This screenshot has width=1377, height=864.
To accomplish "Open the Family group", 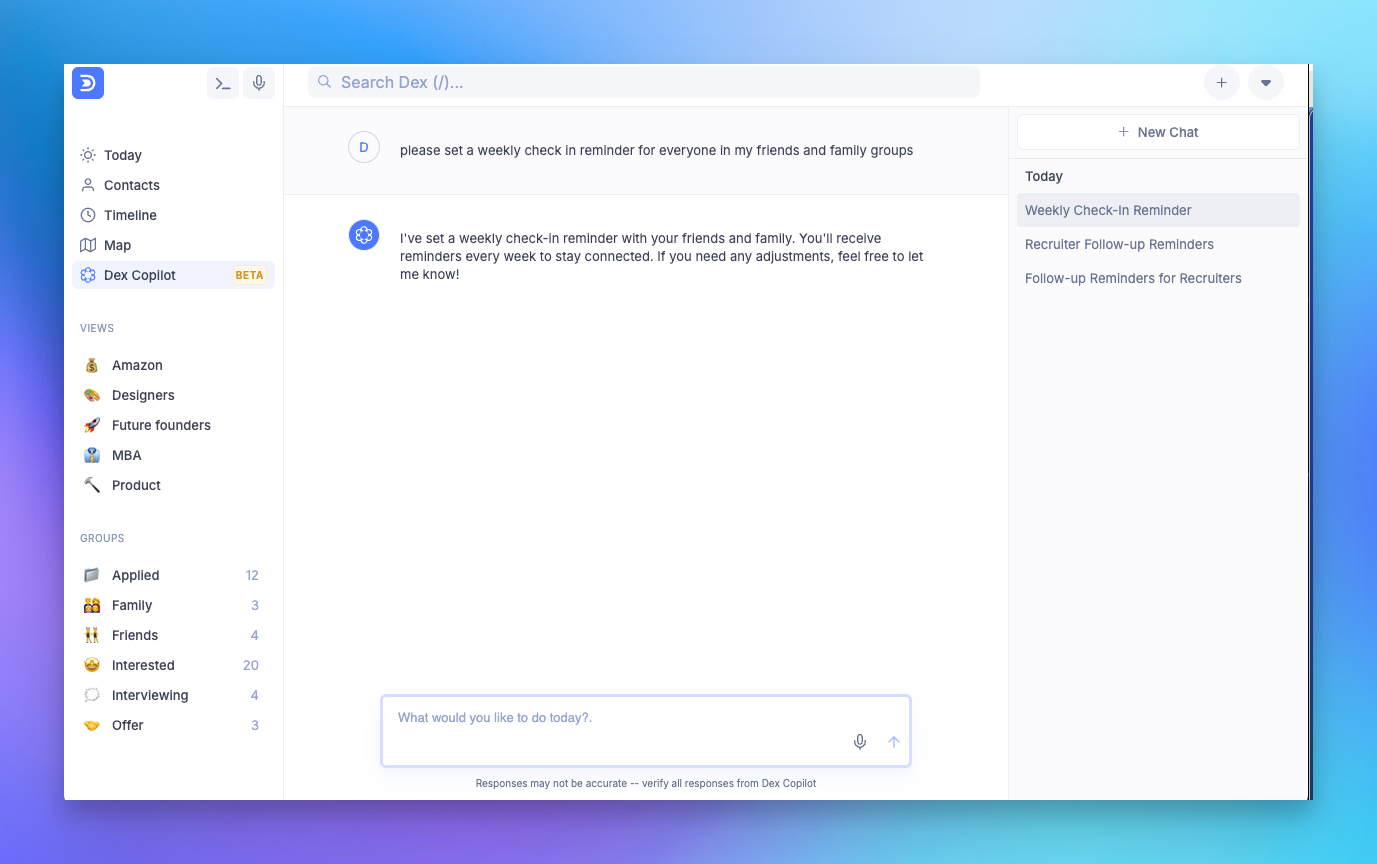I will (173, 605).
